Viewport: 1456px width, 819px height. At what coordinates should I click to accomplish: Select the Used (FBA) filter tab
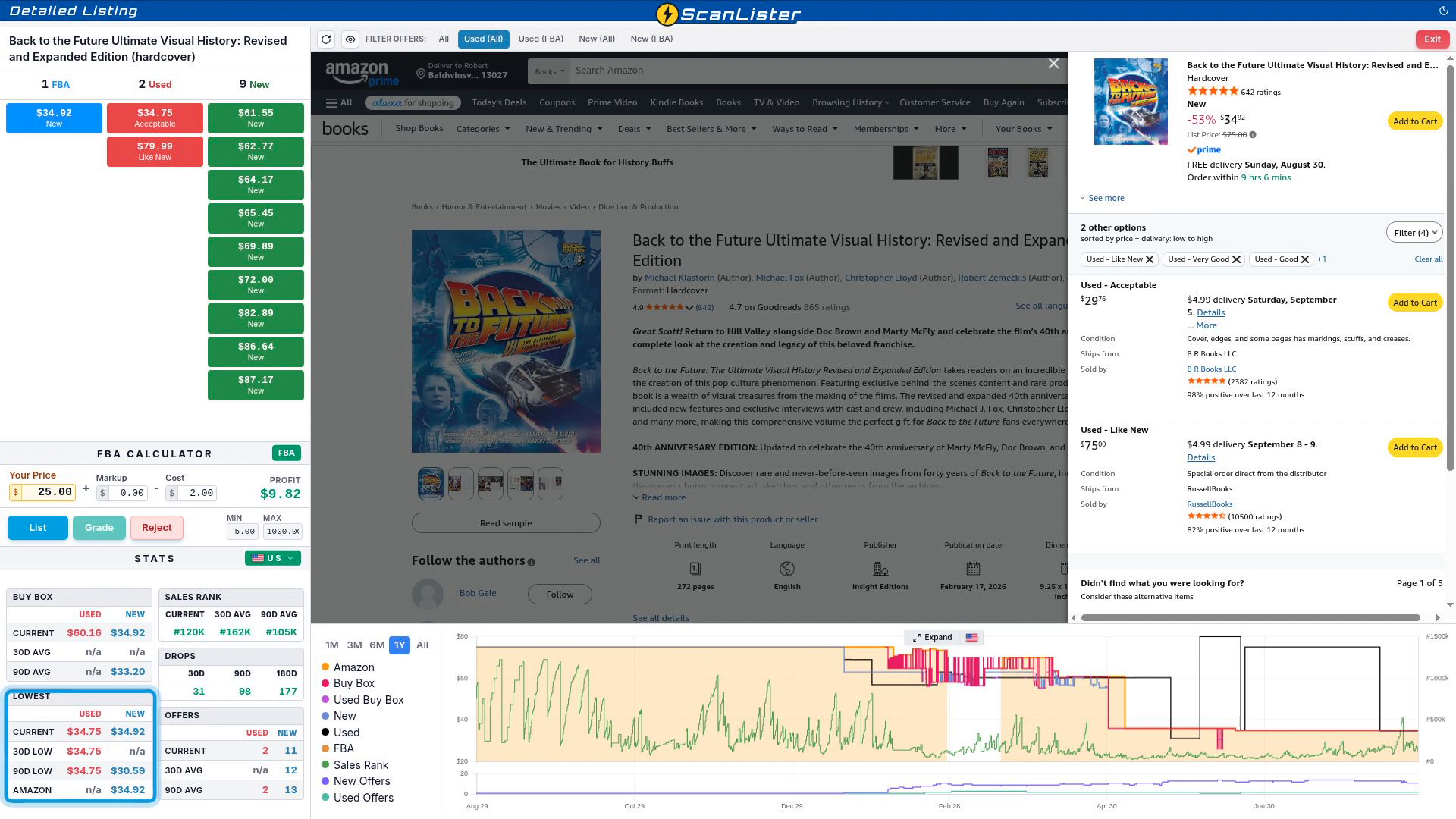point(541,39)
